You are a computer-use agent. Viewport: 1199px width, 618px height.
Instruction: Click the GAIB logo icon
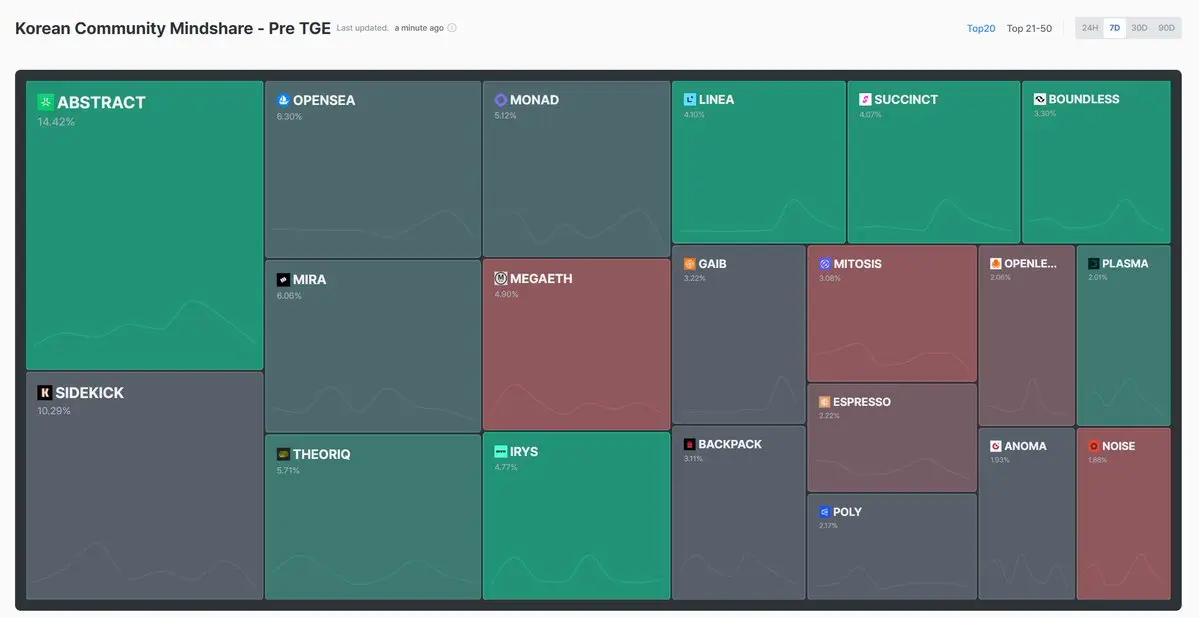[690, 264]
